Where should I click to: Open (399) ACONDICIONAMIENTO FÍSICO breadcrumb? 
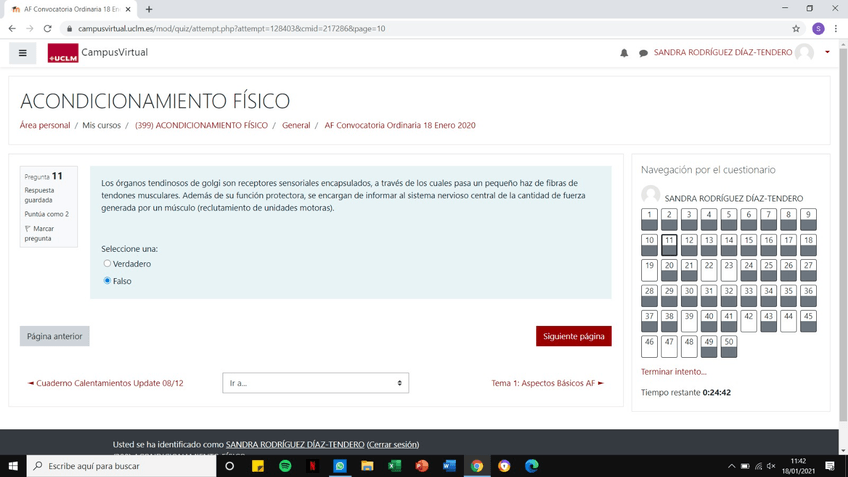pyautogui.click(x=201, y=125)
